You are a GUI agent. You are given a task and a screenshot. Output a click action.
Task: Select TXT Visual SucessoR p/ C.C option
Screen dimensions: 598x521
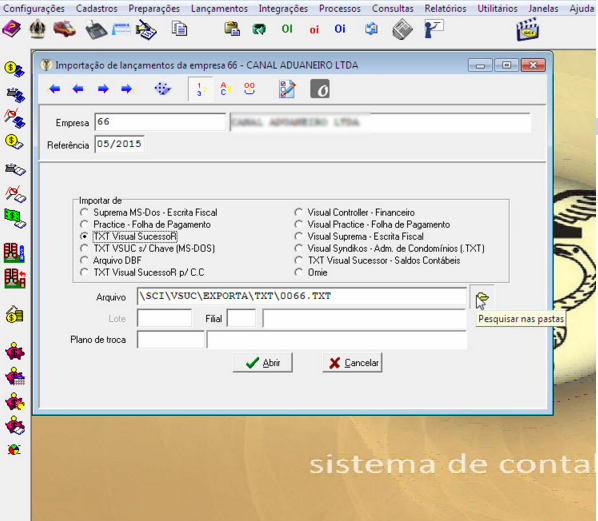coord(142,272)
